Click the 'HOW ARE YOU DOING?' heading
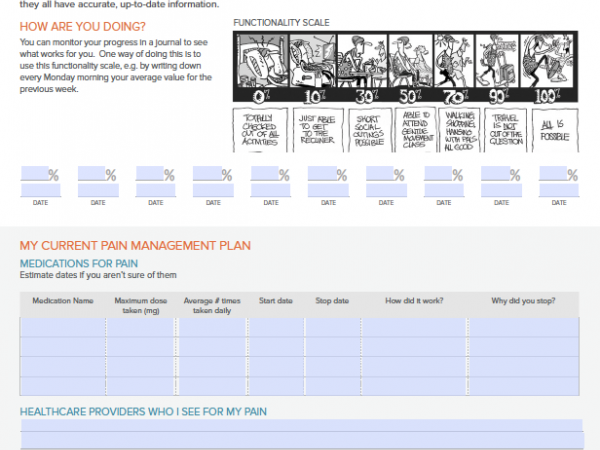This screenshot has width=600, height=450. point(83,26)
